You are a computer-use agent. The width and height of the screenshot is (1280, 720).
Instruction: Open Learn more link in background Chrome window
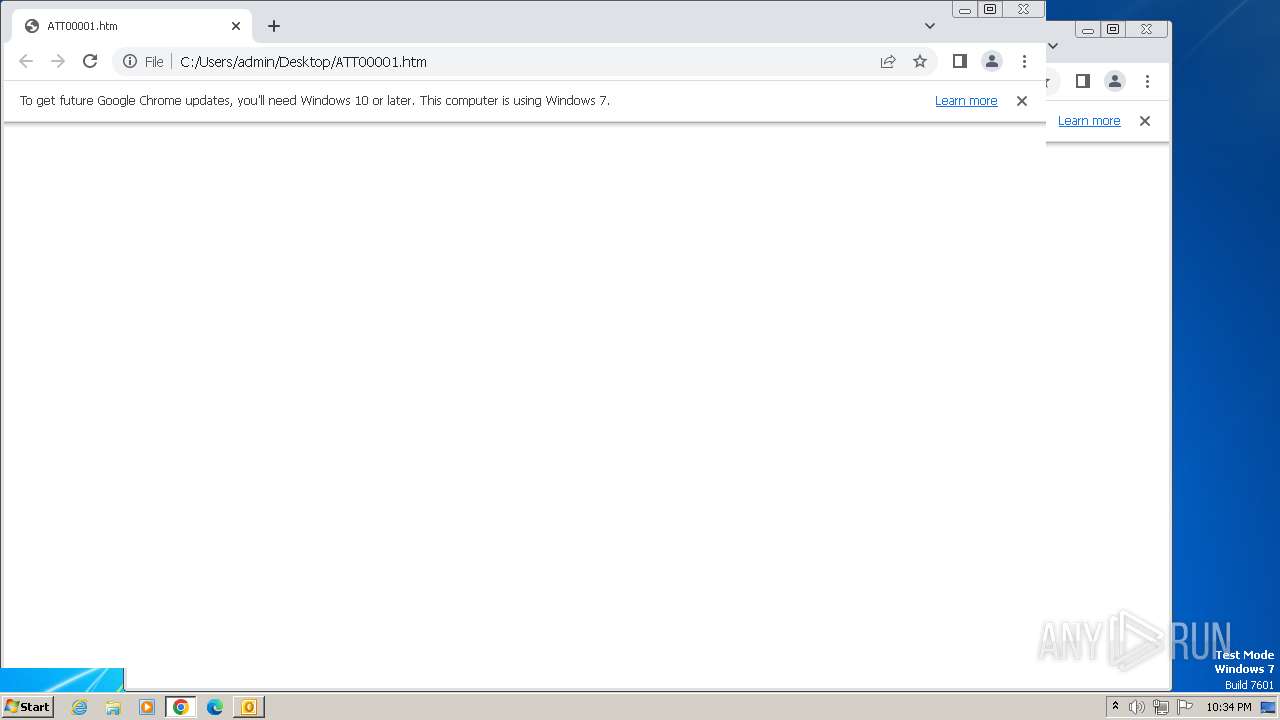point(1089,121)
